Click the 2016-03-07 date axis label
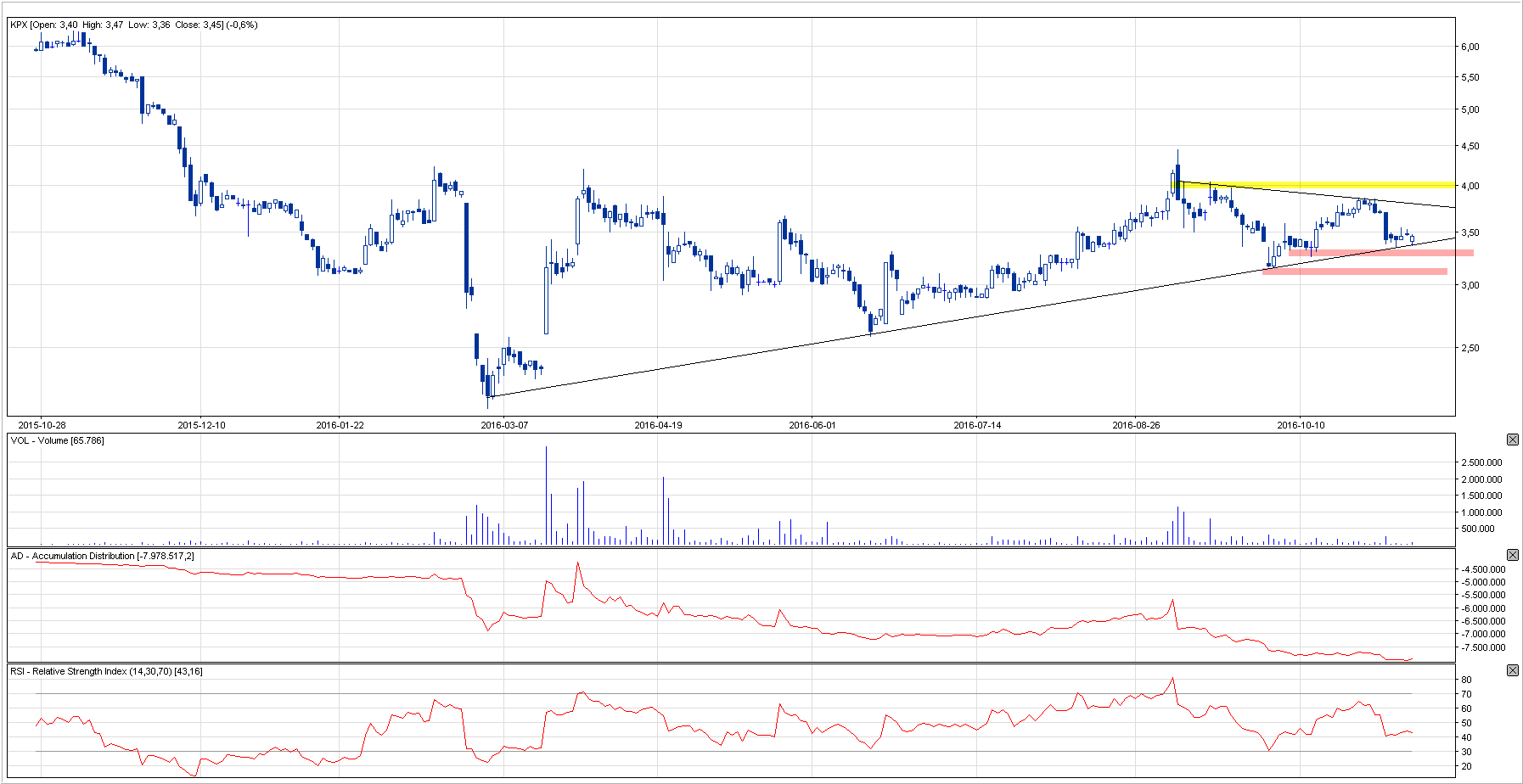 (504, 425)
